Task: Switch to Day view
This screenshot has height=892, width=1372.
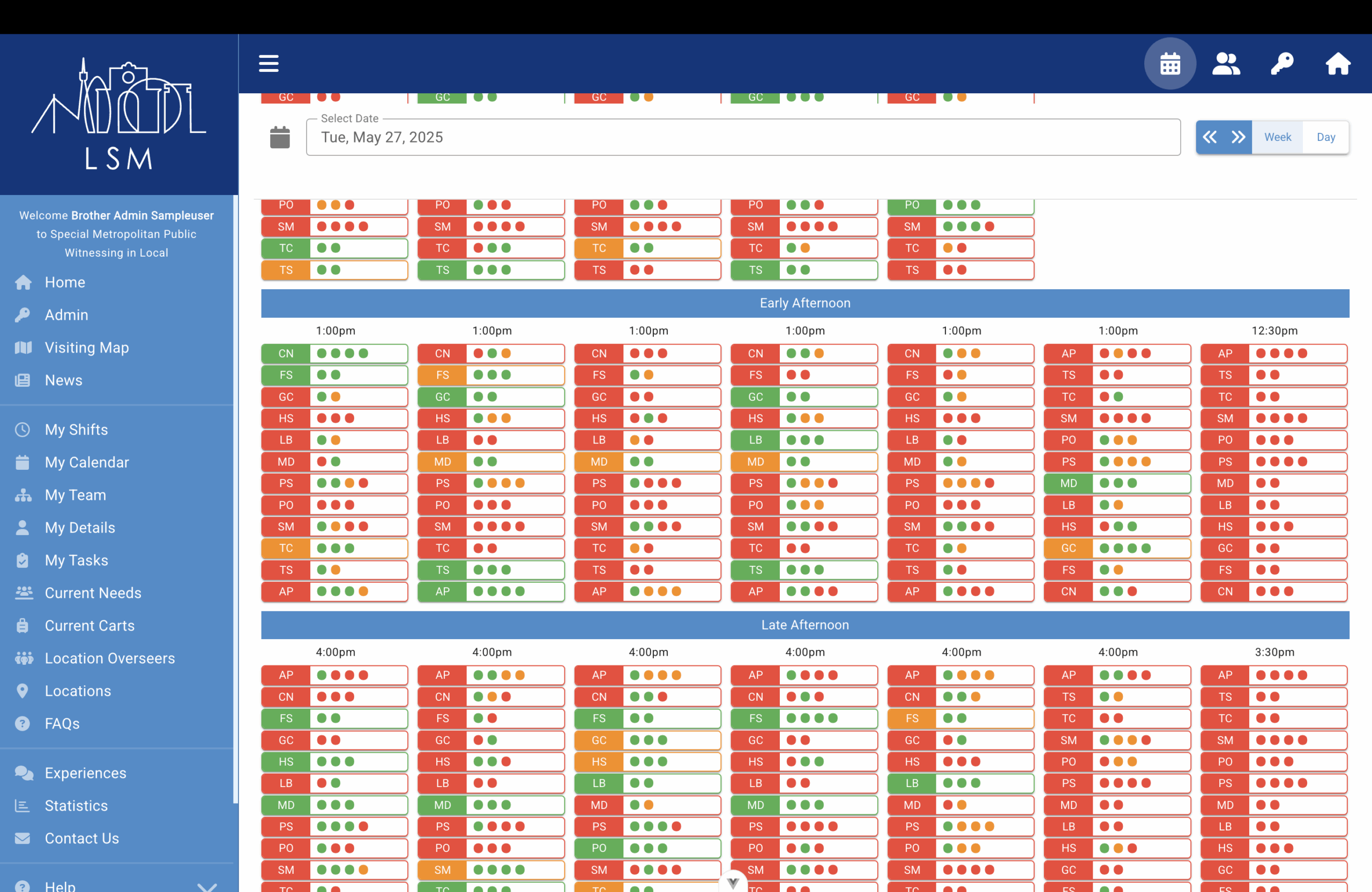Action: [x=1326, y=137]
